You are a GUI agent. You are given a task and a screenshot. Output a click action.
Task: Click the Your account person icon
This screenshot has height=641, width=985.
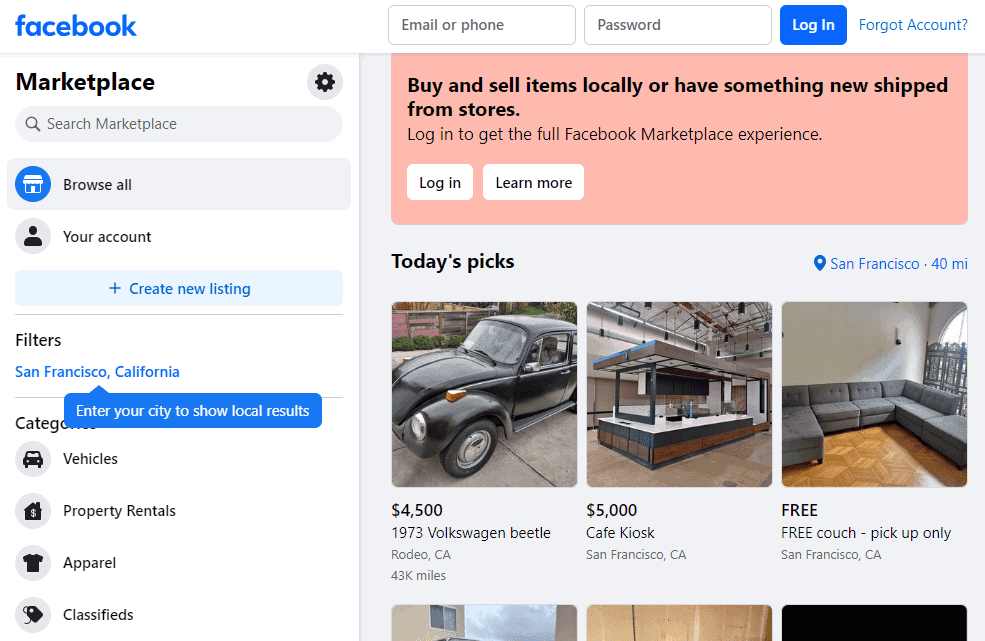pos(33,237)
